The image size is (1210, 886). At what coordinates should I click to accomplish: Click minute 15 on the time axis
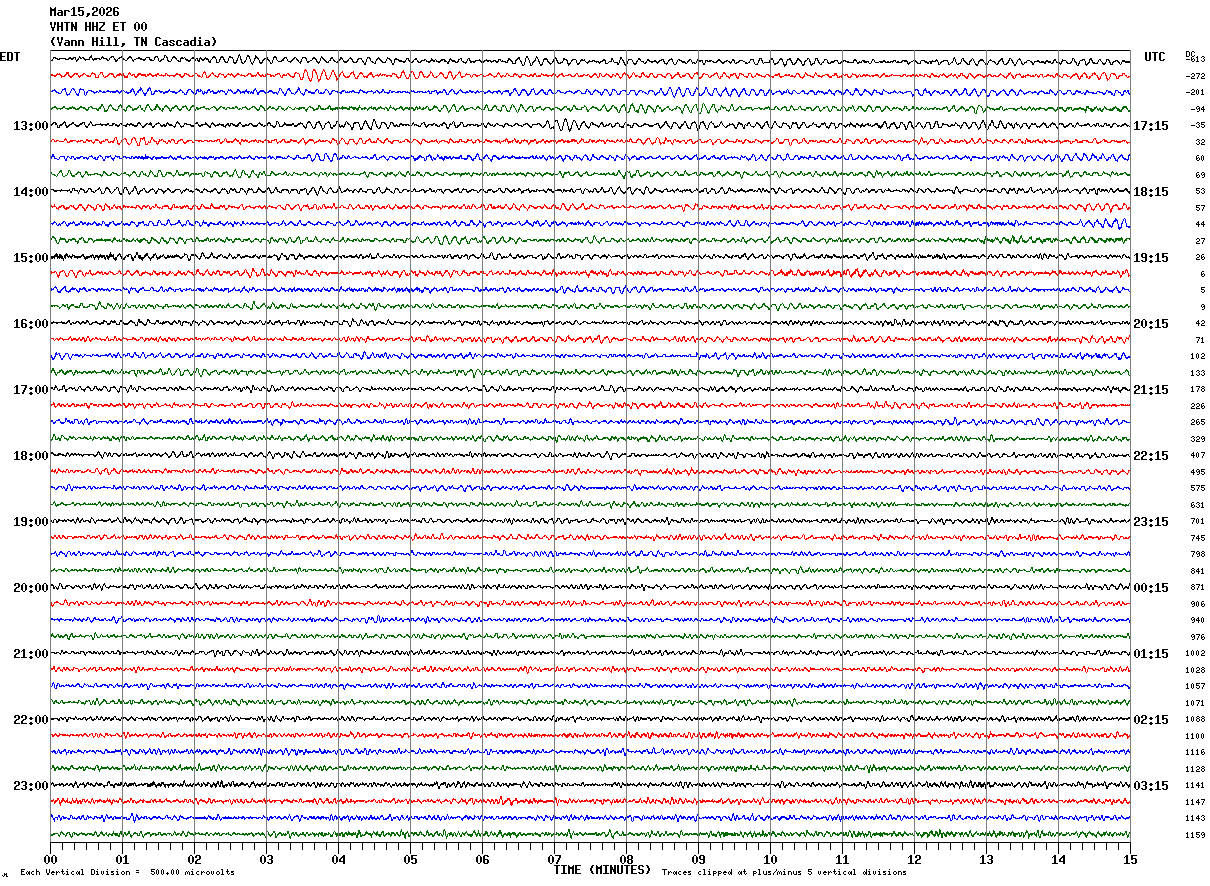coord(1130,859)
